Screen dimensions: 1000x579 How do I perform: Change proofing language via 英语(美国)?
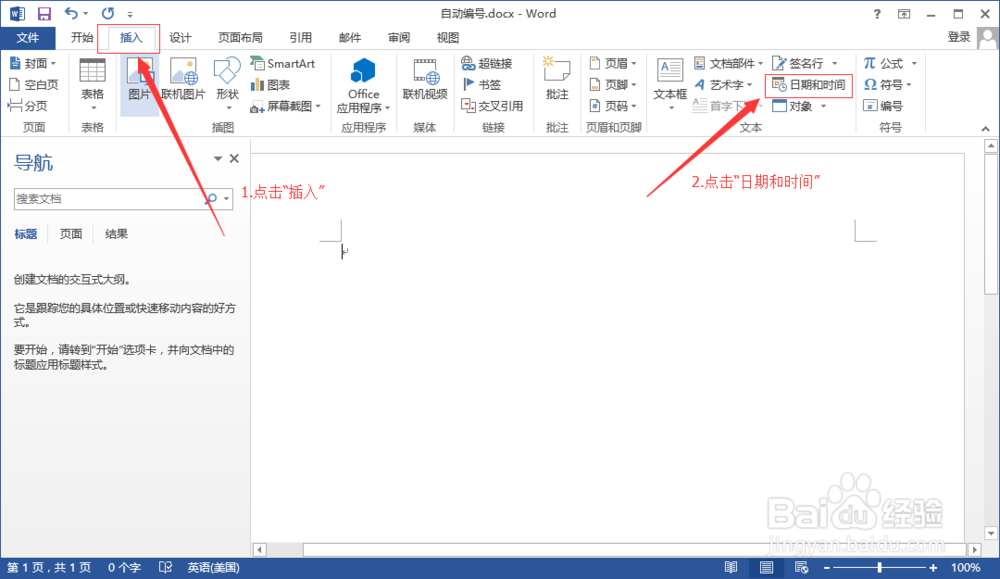click(x=213, y=567)
